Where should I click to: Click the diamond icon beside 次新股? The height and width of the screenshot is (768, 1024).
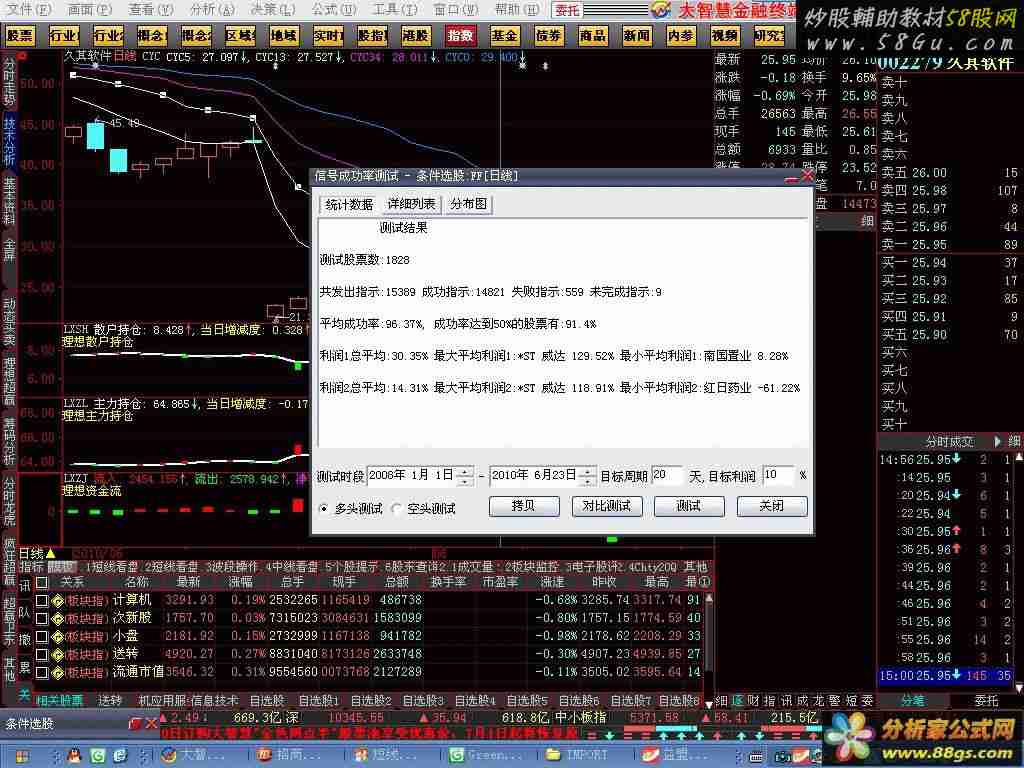pyautogui.click(x=57, y=618)
